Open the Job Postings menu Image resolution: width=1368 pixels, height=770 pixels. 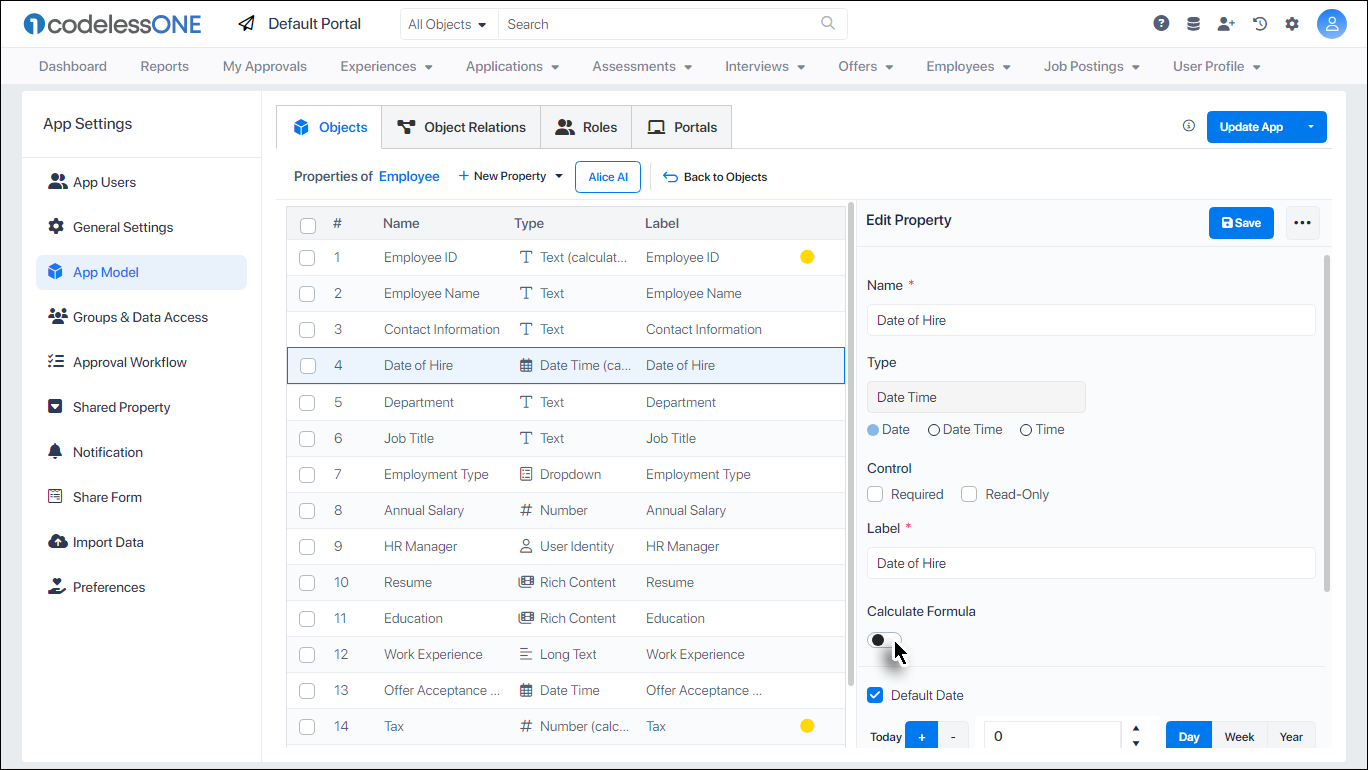tap(1091, 66)
